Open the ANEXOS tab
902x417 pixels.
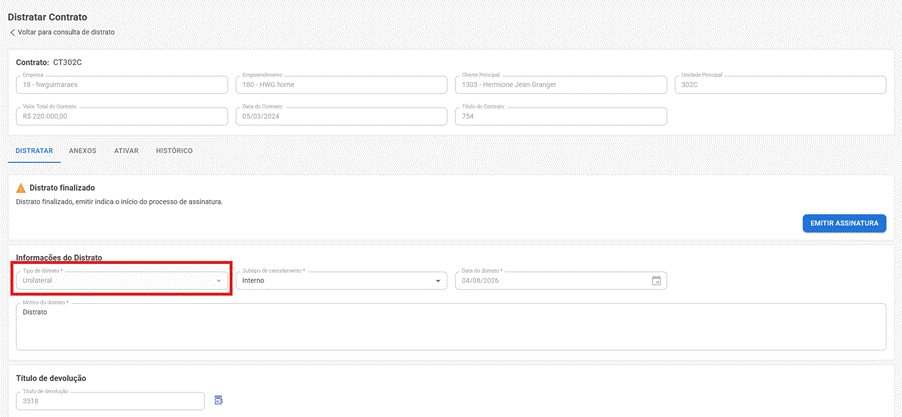pyautogui.click(x=82, y=151)
